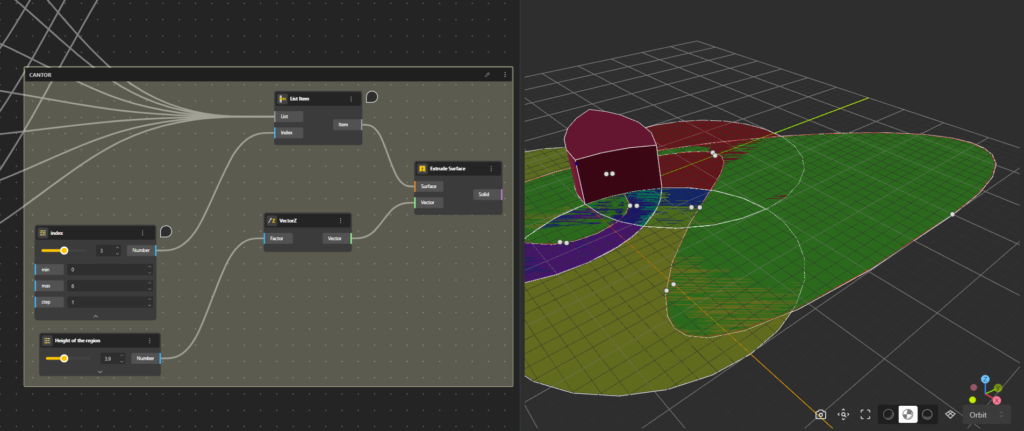
Task: Select the middle checkered material display mode
Action: (x=908, y=414)
